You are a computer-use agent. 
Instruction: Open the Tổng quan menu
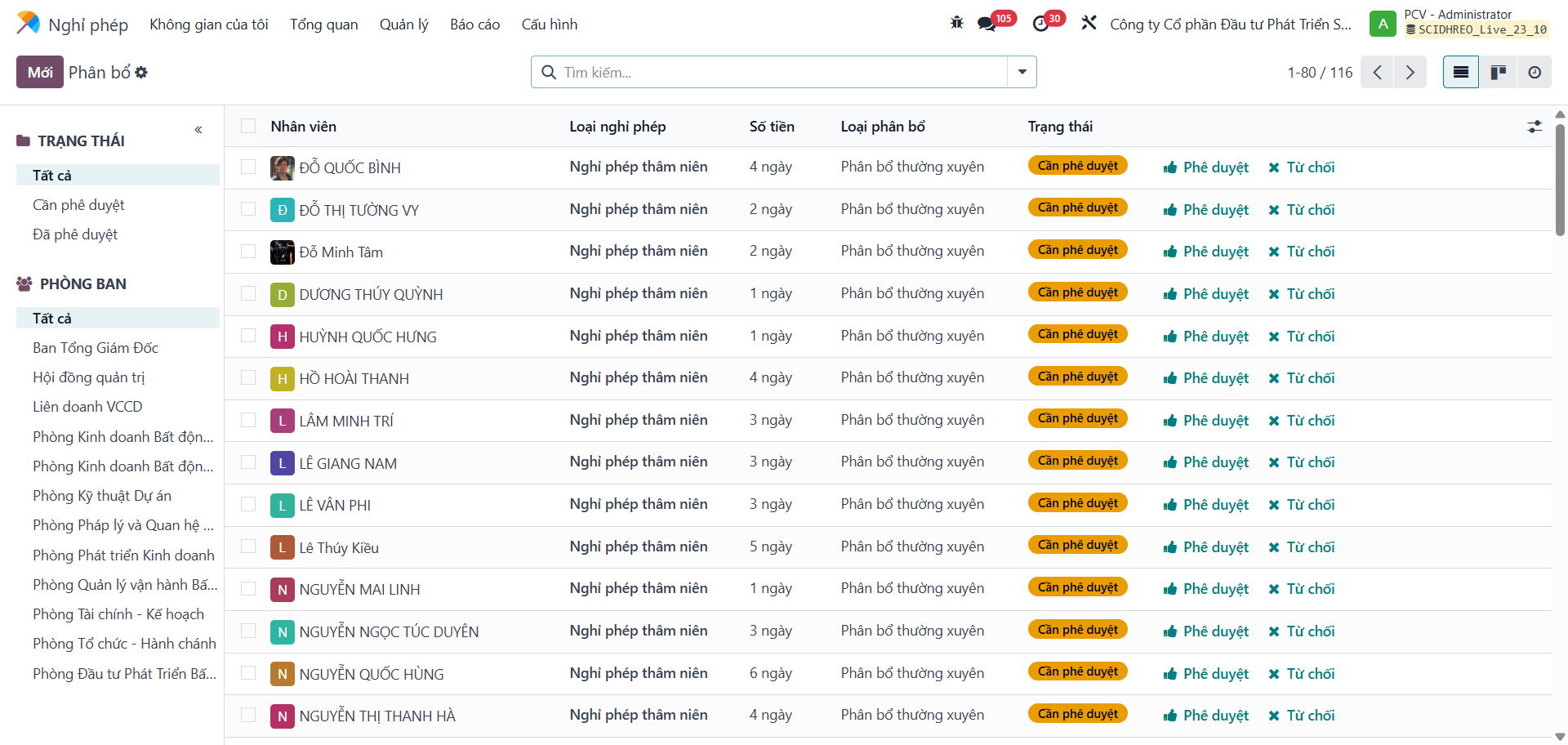point(324,25)
